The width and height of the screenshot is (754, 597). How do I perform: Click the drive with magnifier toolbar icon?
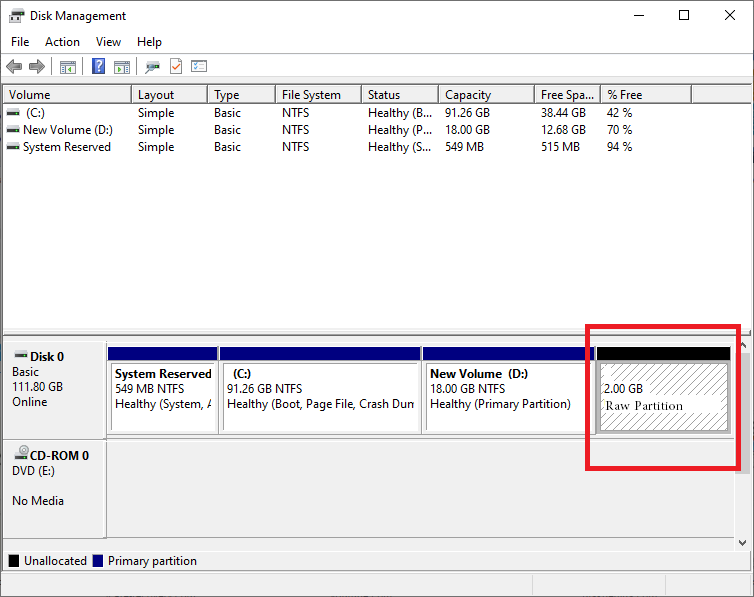click(152, 67)
